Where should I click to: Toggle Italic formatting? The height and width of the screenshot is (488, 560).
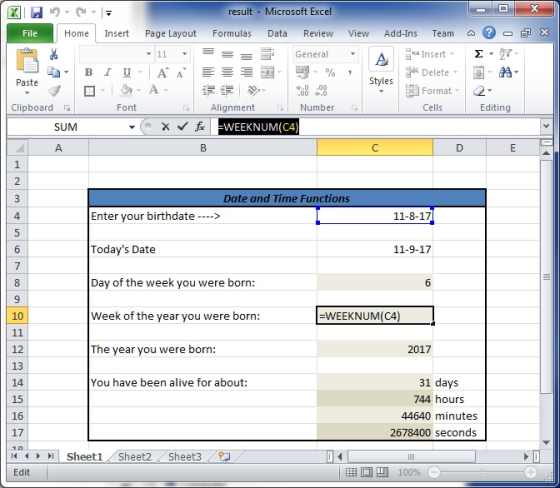click(108, 73)
